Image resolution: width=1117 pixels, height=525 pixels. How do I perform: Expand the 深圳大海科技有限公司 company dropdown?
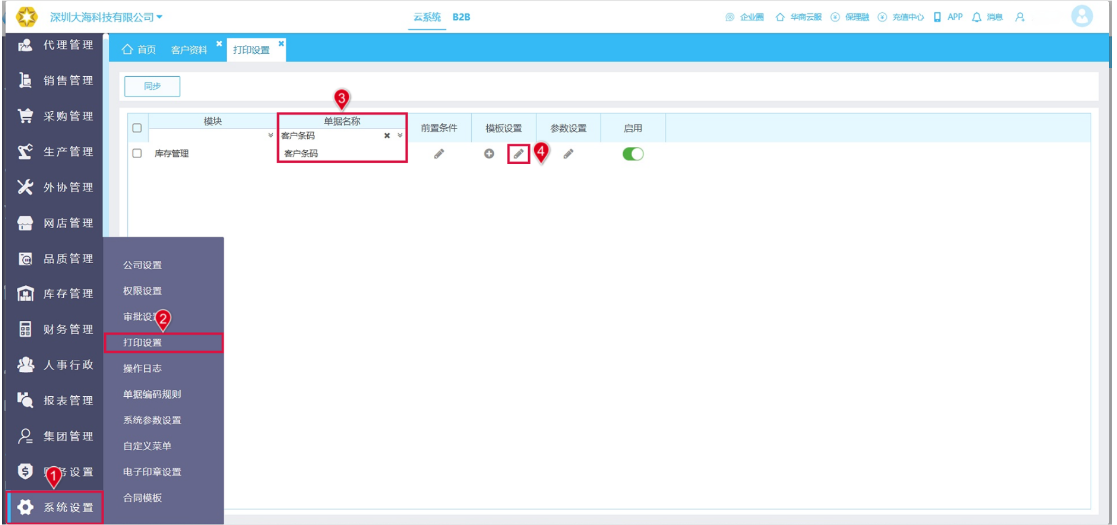pyautogui.click(x=106, y=16)
